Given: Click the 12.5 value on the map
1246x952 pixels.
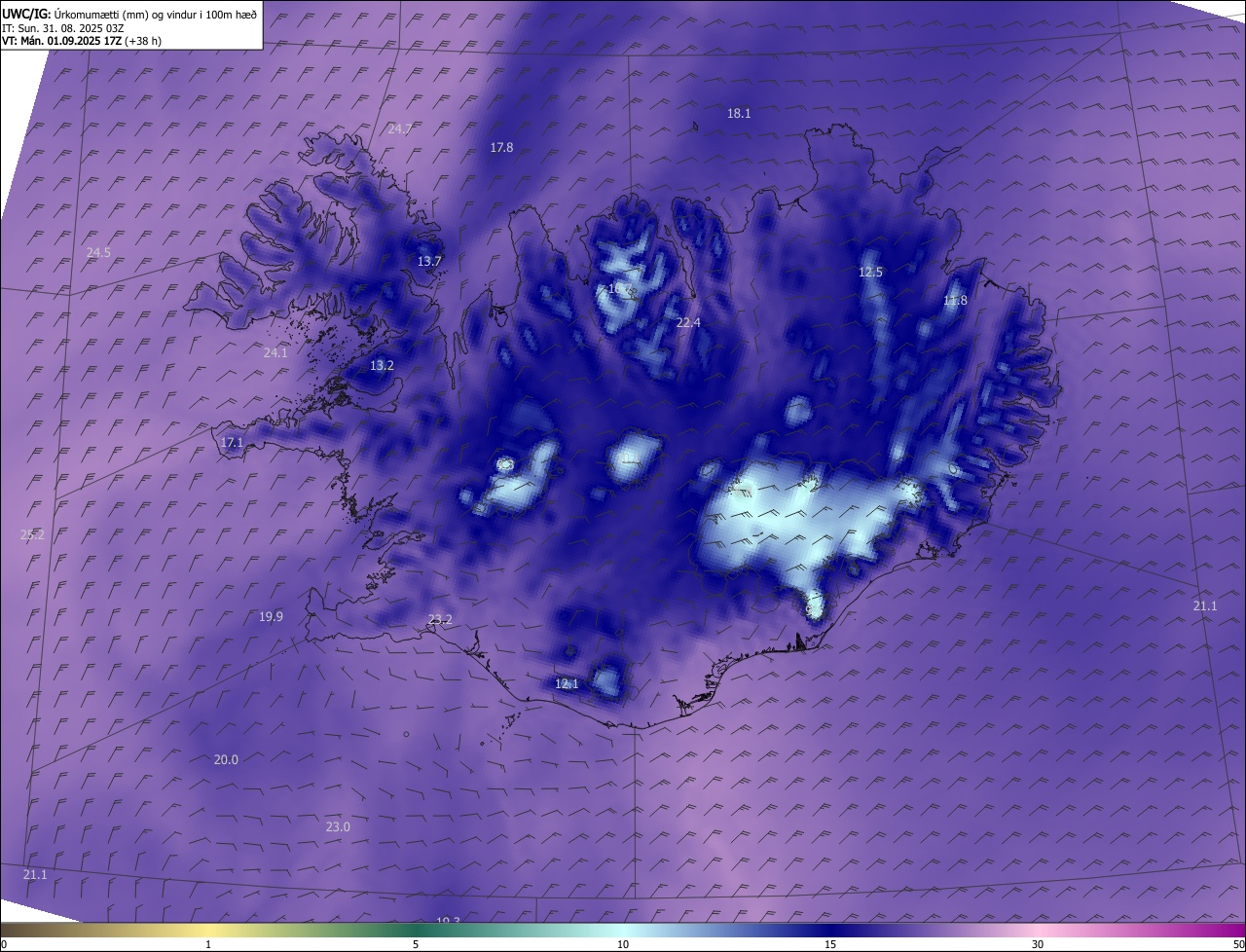Looking at the screenshot, I should [x=870, y=272].
